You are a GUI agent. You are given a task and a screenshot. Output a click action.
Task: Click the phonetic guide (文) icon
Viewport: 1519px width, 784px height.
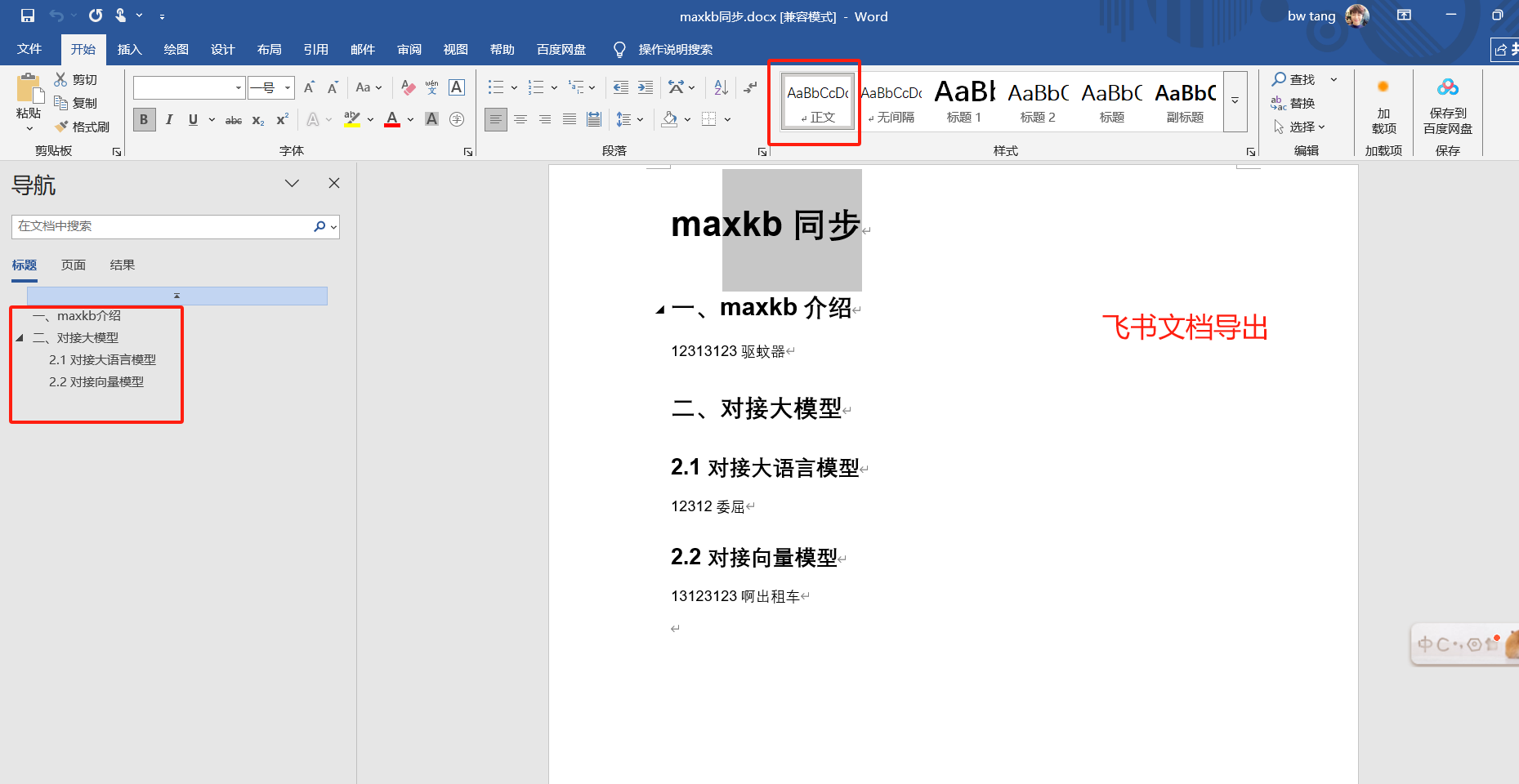pos(432,87)
